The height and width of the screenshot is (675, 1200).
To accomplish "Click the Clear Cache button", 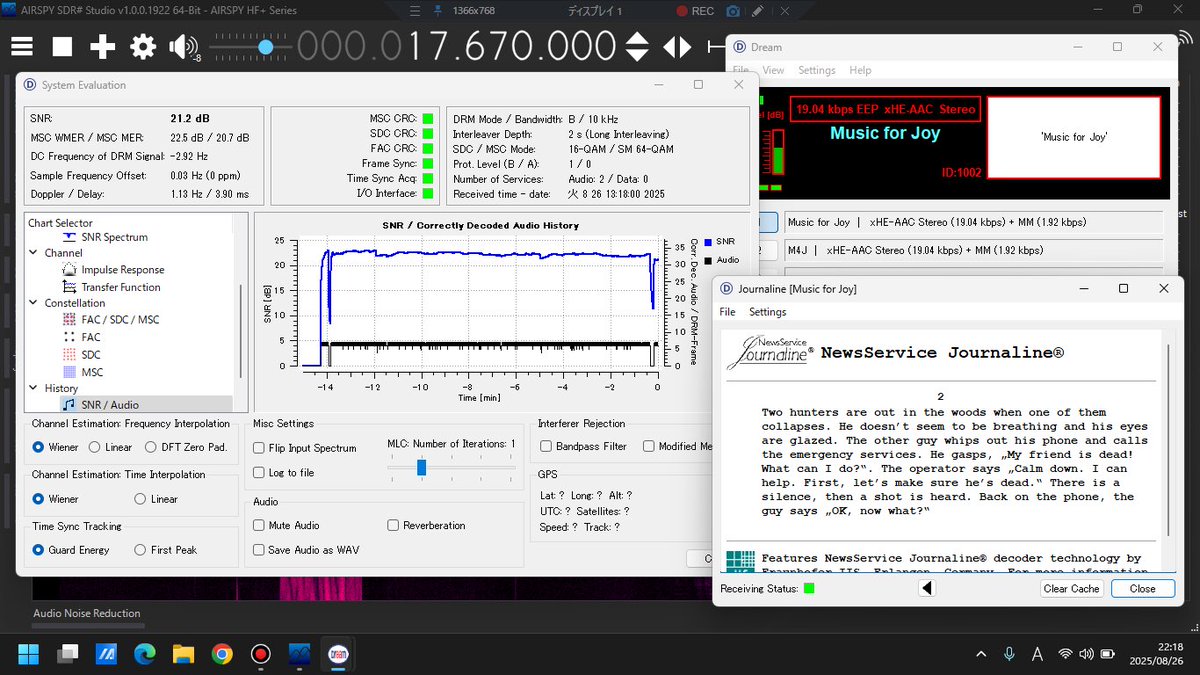I will (1071, 589).
